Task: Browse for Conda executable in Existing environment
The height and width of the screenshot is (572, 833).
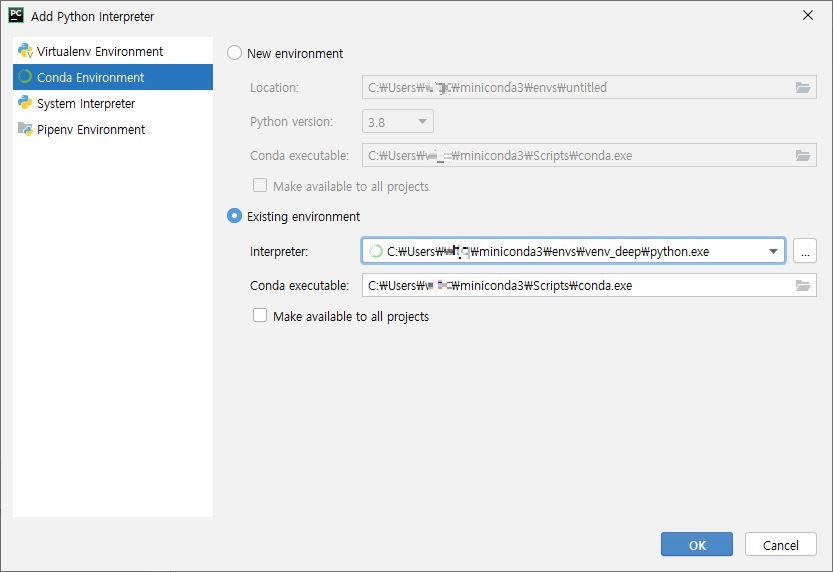Action: 803,286
